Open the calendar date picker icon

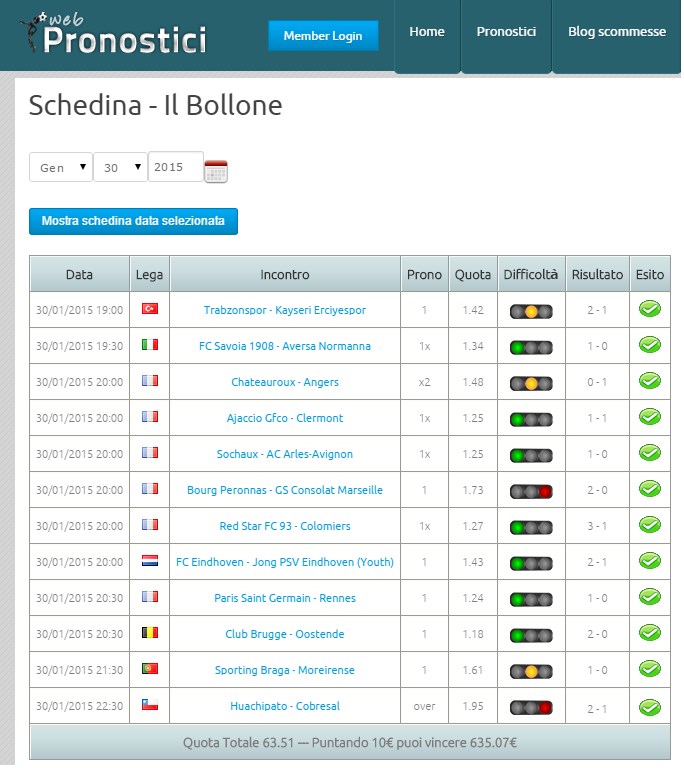click(216, 171)
